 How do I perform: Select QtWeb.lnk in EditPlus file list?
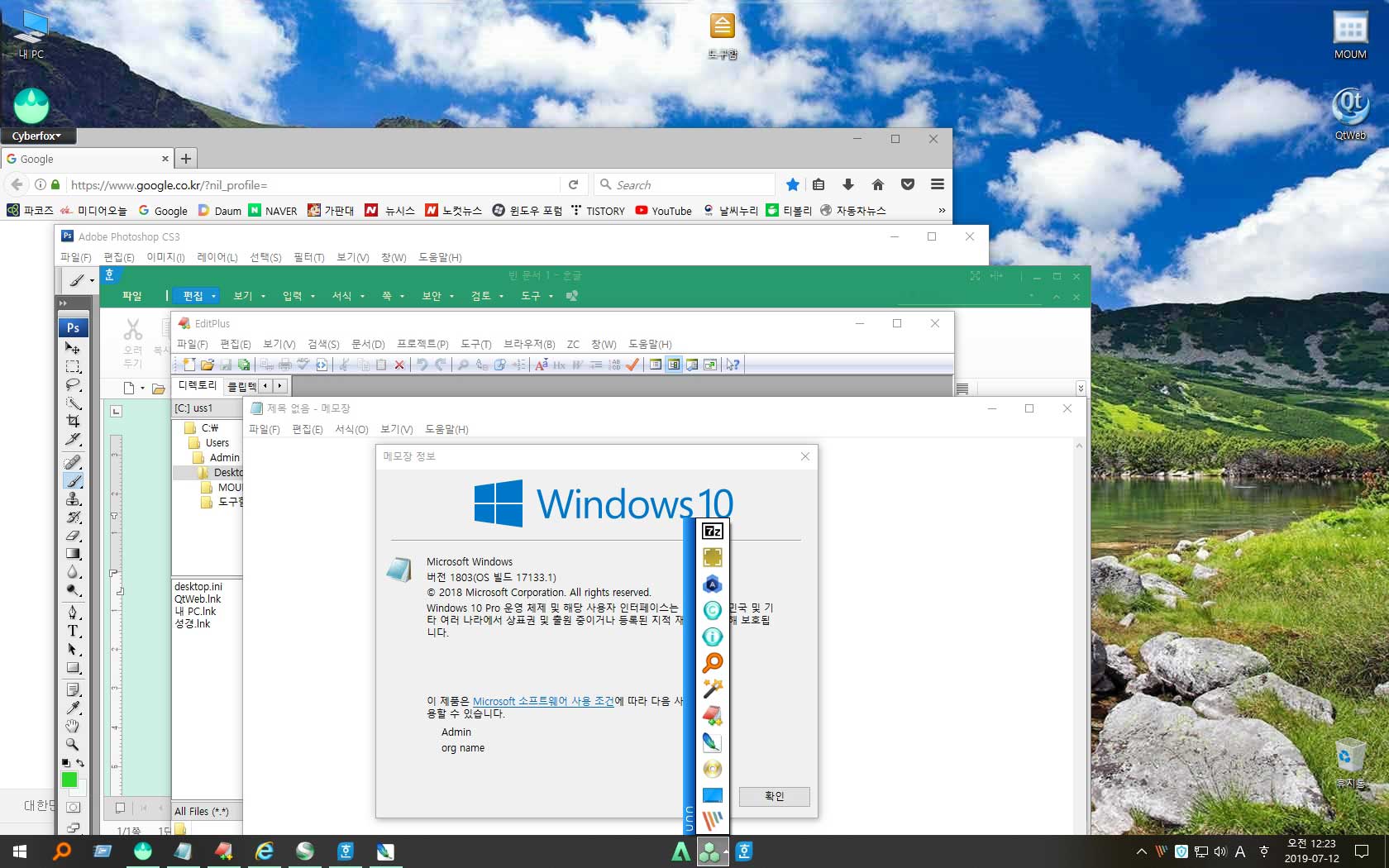pos(198,599)
